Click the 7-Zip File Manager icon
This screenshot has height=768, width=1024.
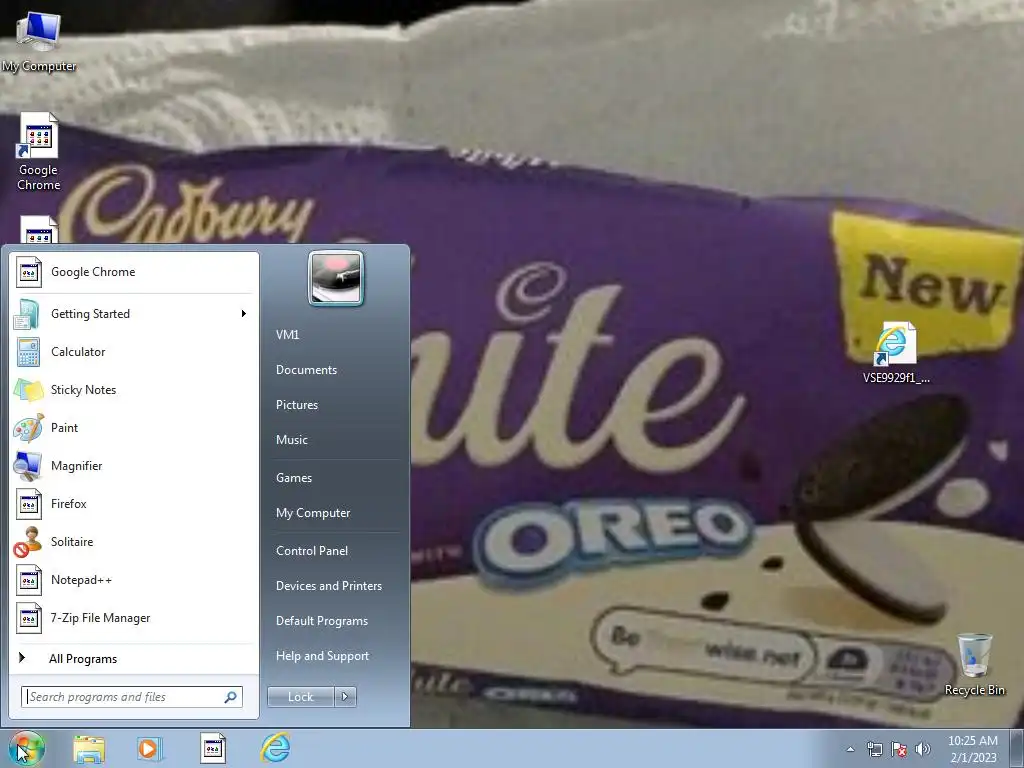pyautogui.click(x=29, y=618)
